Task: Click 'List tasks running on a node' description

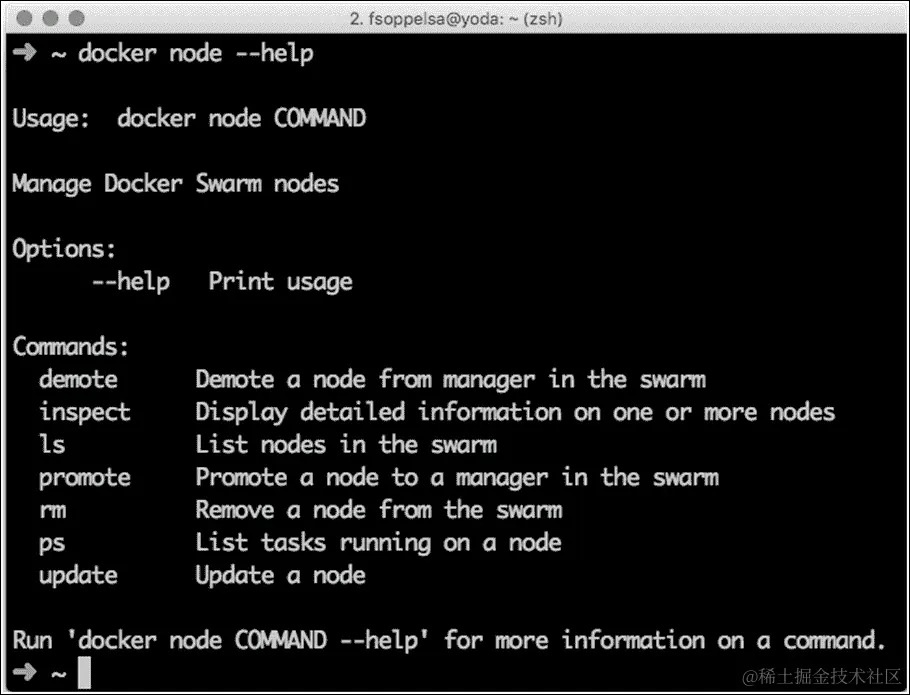Action: 378,543
